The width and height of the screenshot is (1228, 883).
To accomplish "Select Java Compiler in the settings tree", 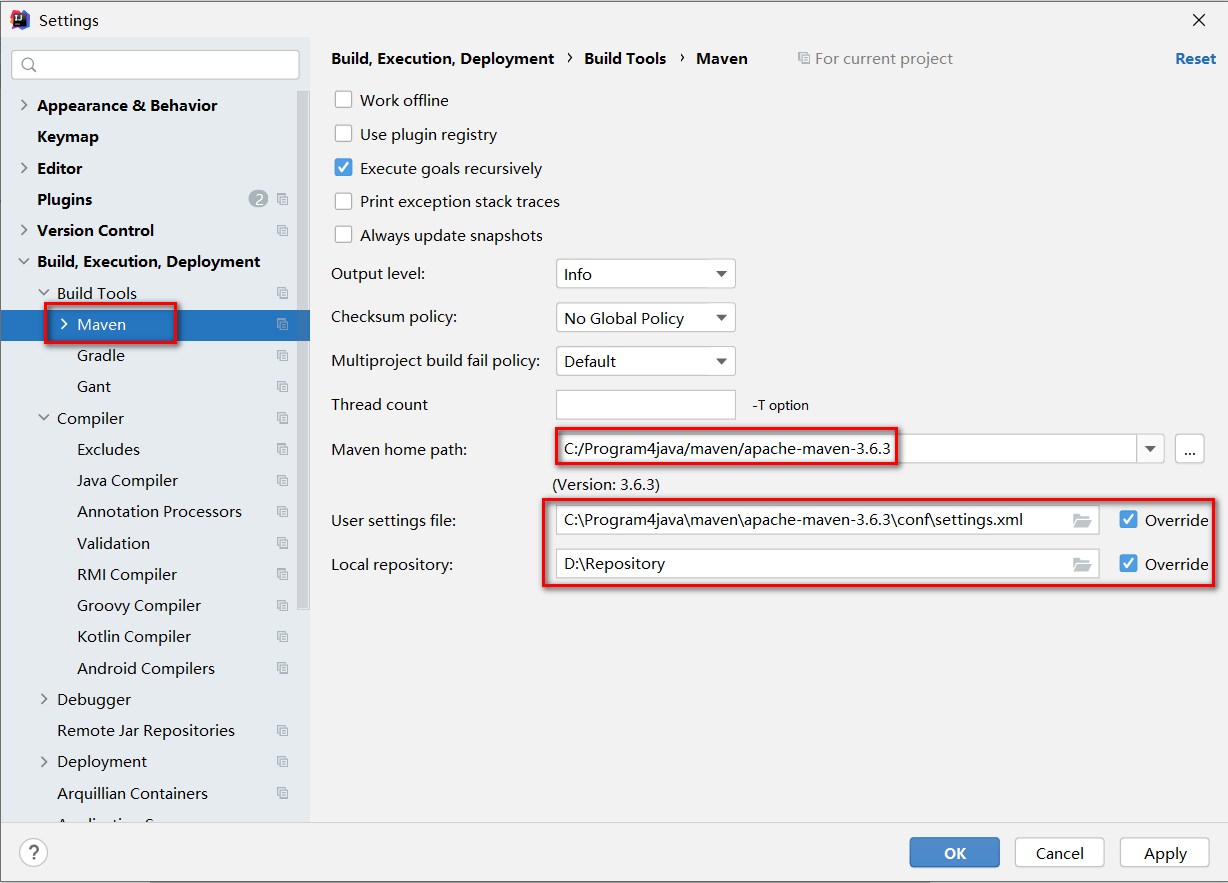I will click(x=127, y=480).
